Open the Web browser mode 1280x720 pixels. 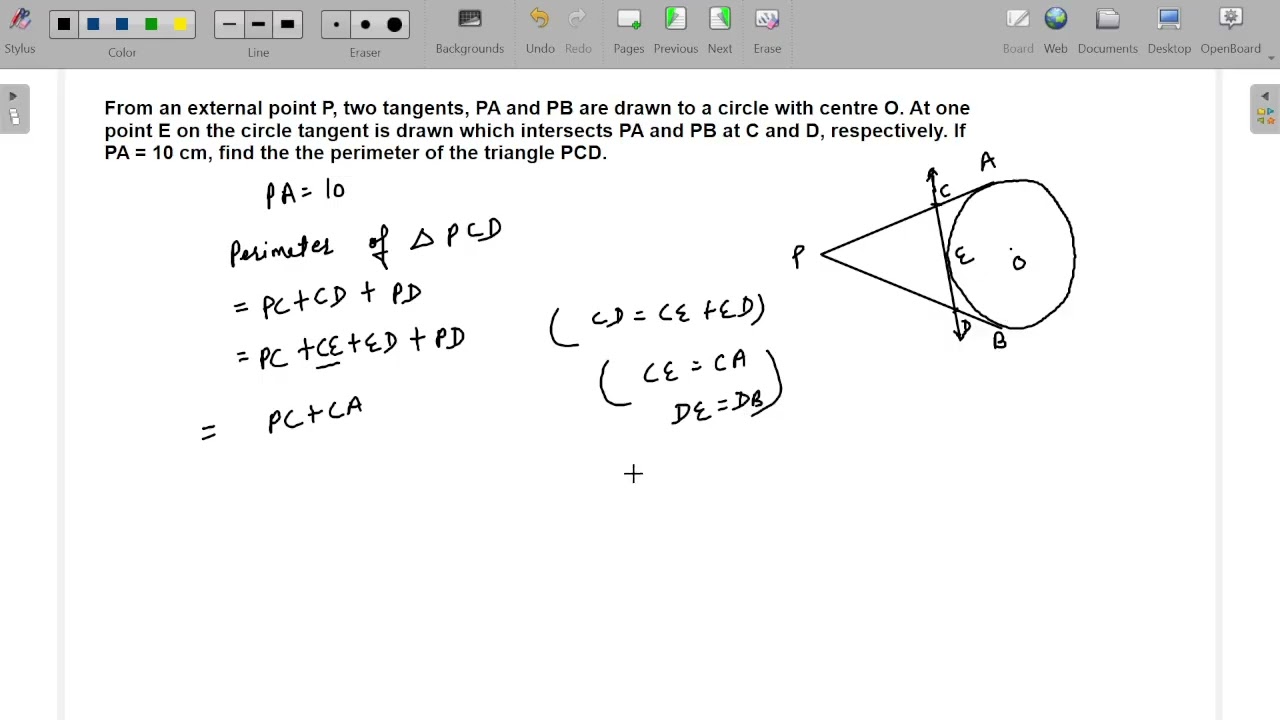click(1056, 31)
